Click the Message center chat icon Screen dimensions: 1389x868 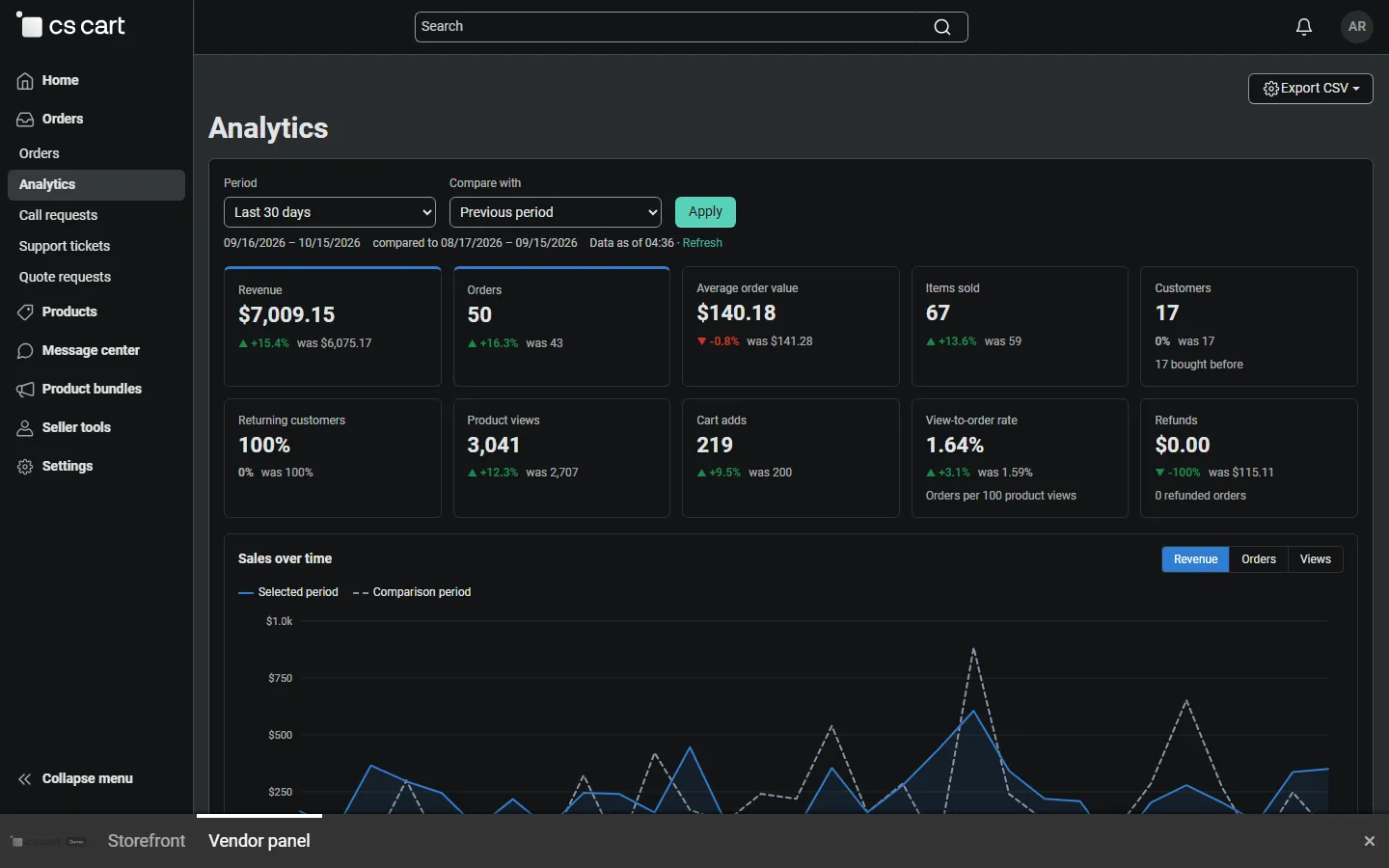click(25, 351)
